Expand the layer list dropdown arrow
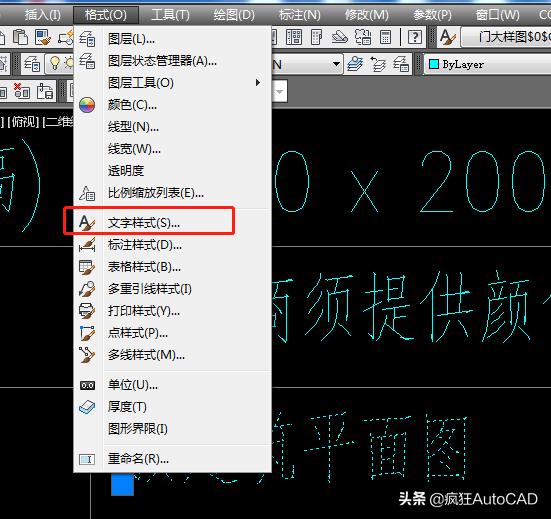This screenshot has width=551, height=519. pyautogui.click(x=336, y=64)
